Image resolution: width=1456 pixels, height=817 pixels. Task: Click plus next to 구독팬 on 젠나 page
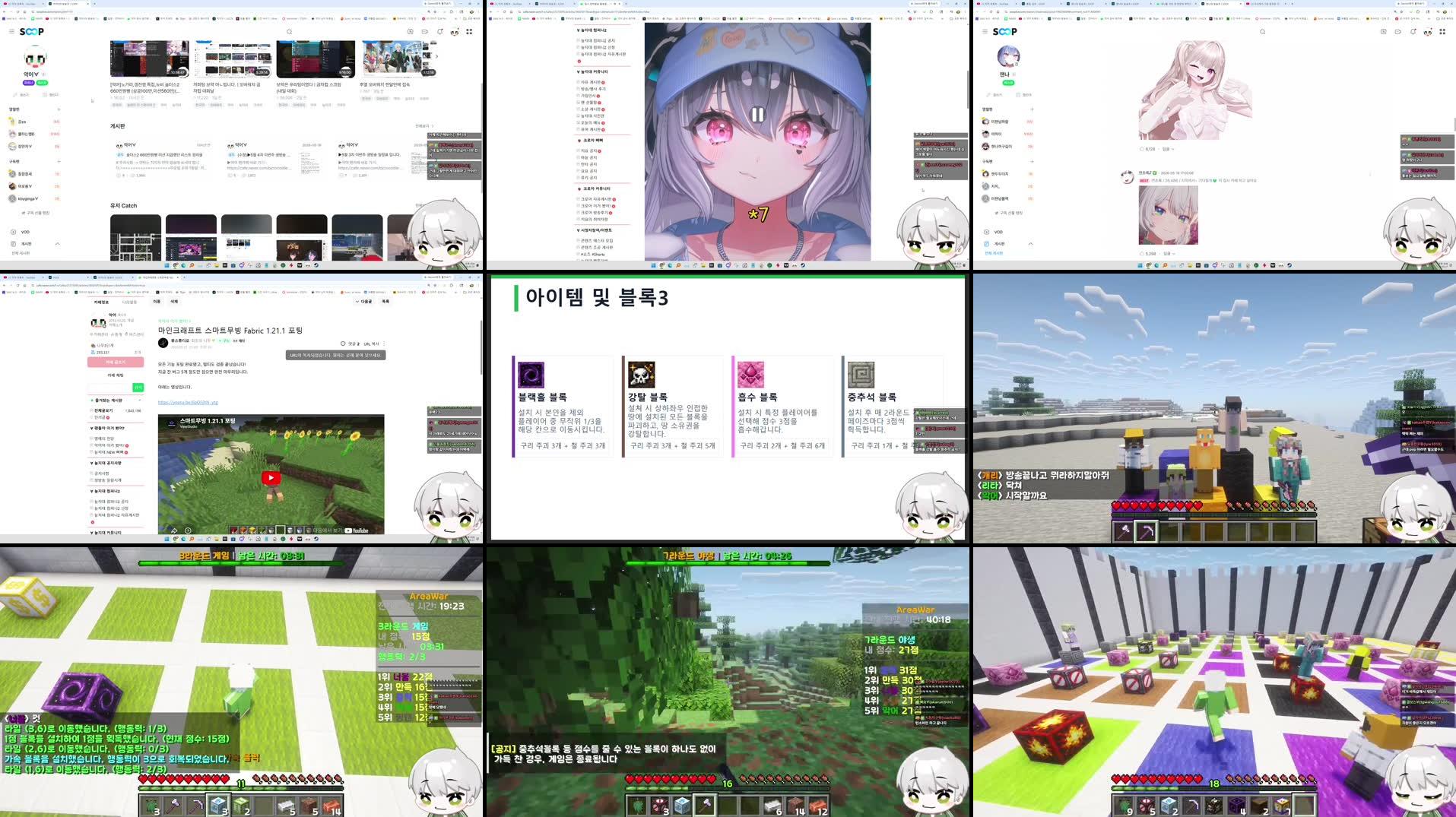click(x=1032, y=161)
